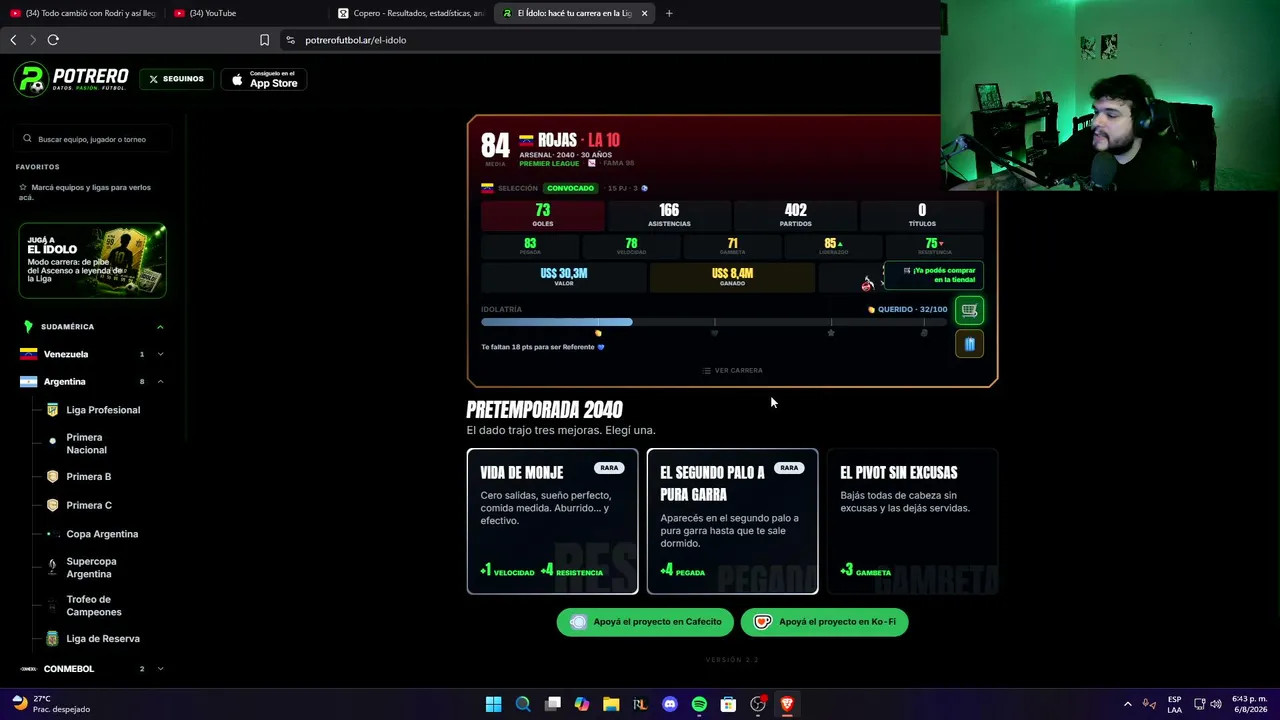Reload the current page

(x=53, y=40)
